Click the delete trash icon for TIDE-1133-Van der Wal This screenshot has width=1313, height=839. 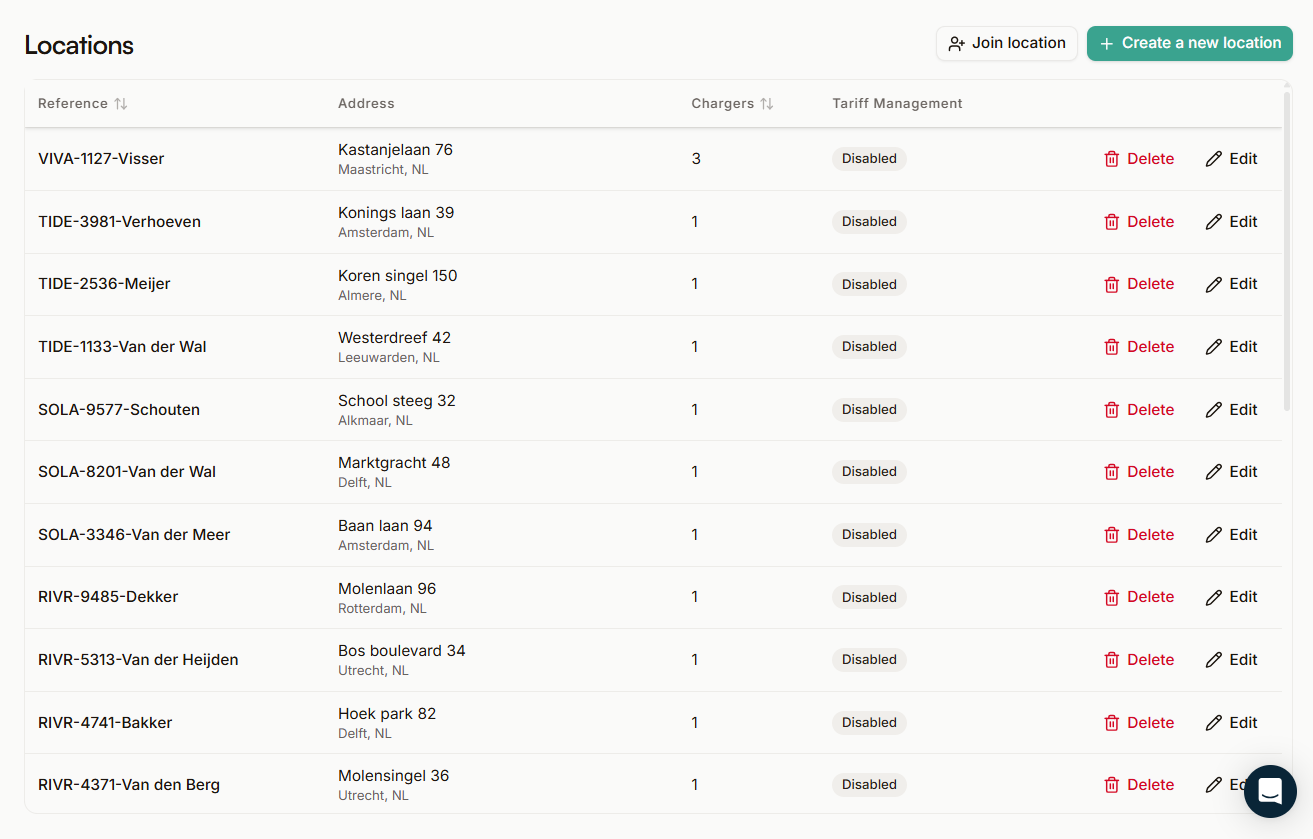point(1111,346)
